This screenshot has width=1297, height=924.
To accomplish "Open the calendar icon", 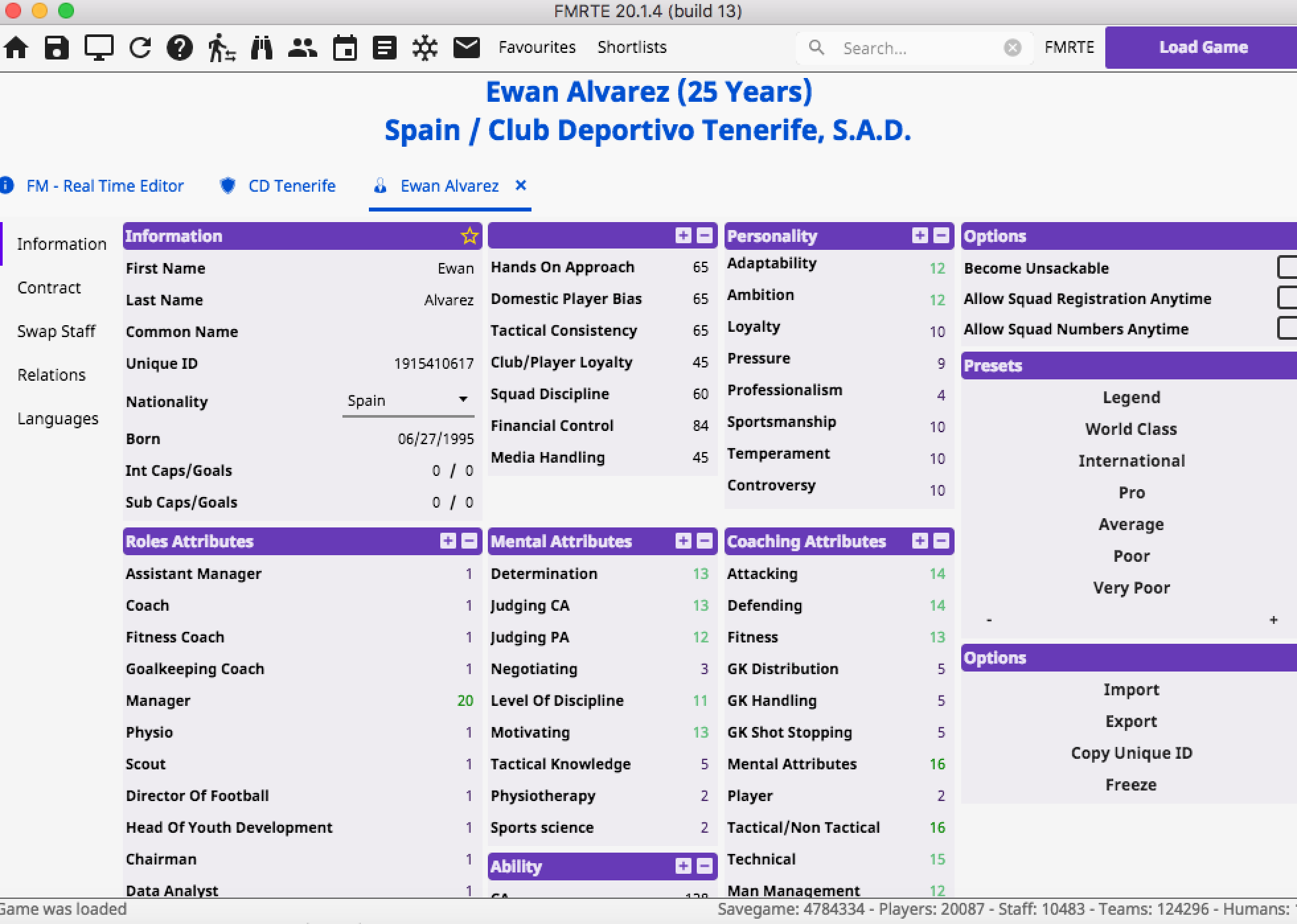I will (345, 48).
